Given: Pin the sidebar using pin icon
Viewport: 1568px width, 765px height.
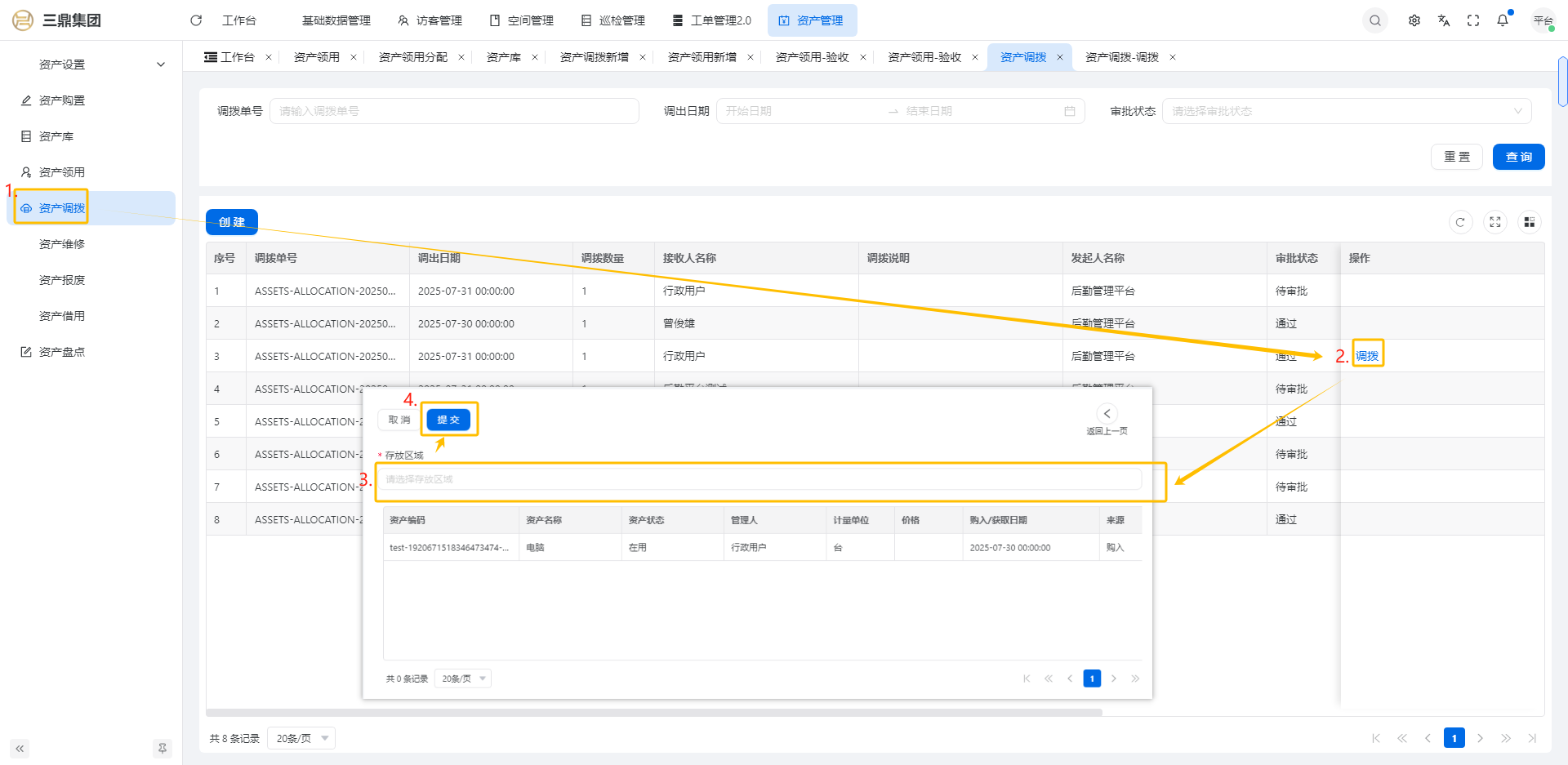Looking at the screenshot, I should pos(162,749).
